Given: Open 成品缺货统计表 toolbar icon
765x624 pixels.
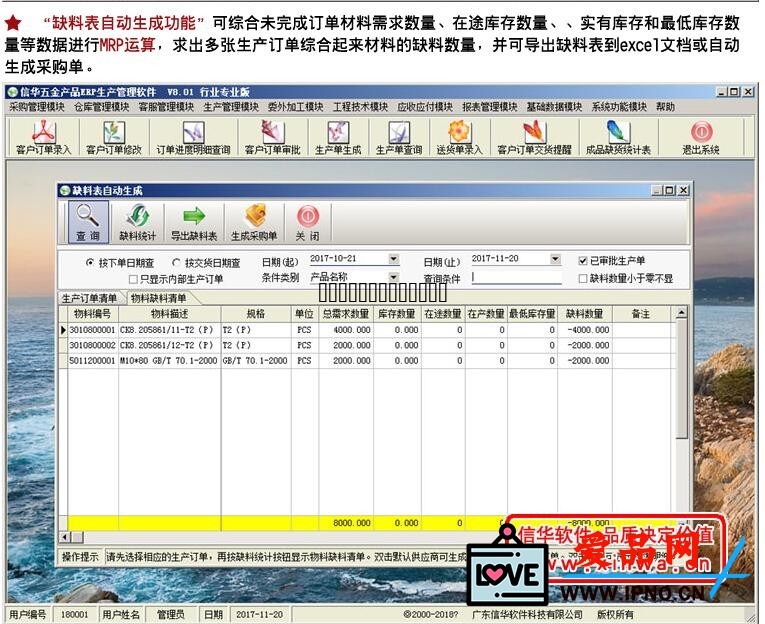Looking at the screenshot, I should point(618,137).
